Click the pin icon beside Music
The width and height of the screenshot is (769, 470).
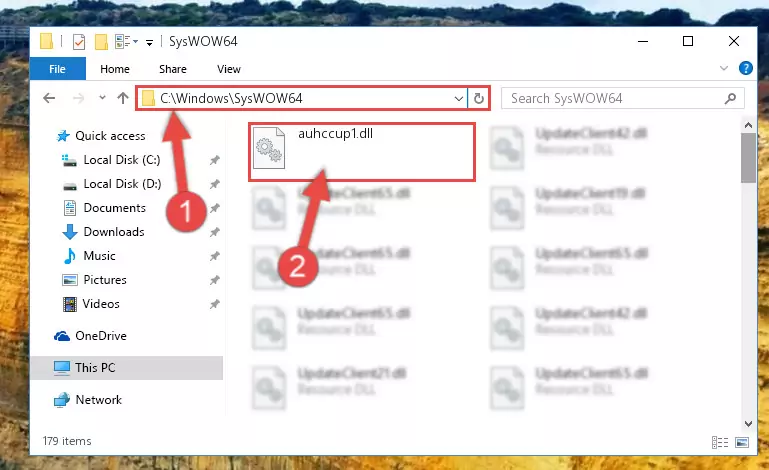point(214,256)
